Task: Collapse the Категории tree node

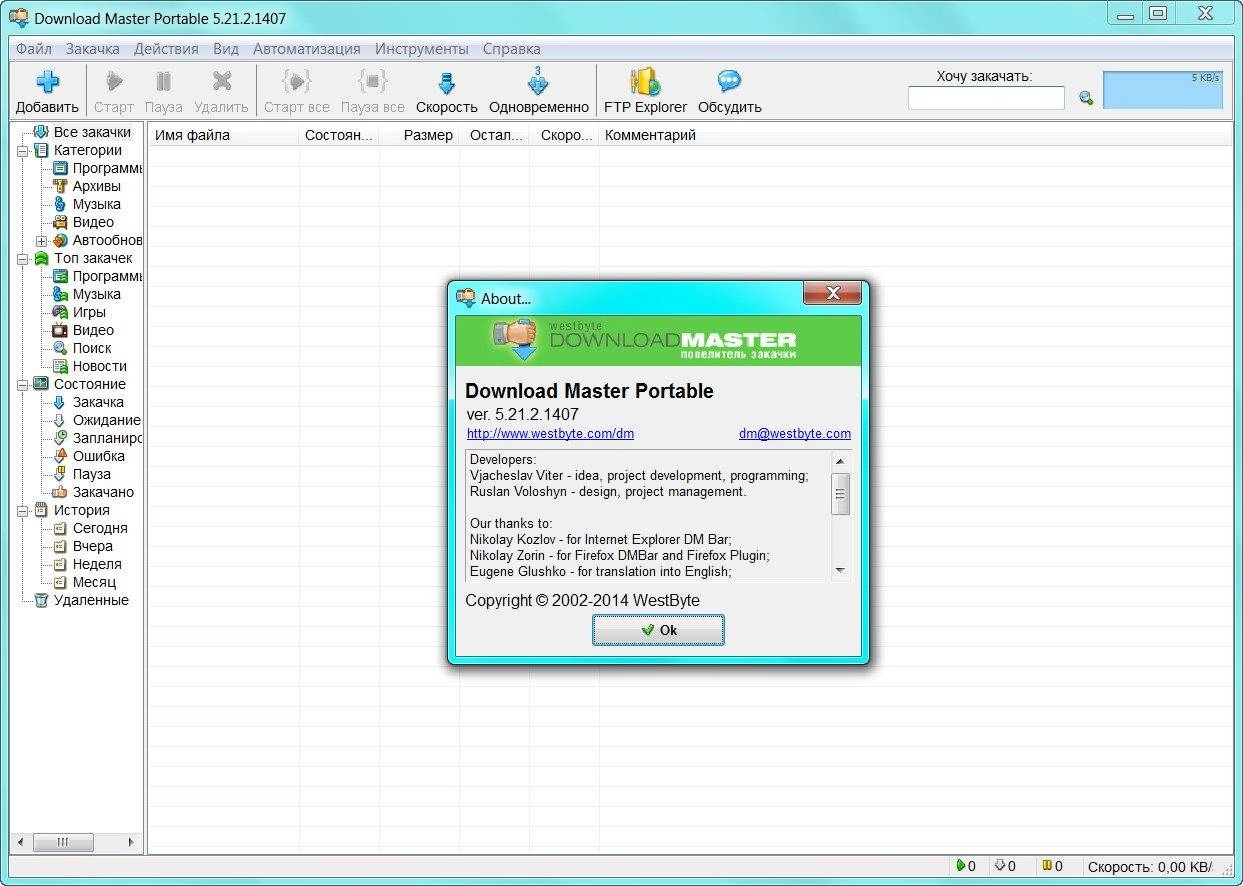Action: 23,151
